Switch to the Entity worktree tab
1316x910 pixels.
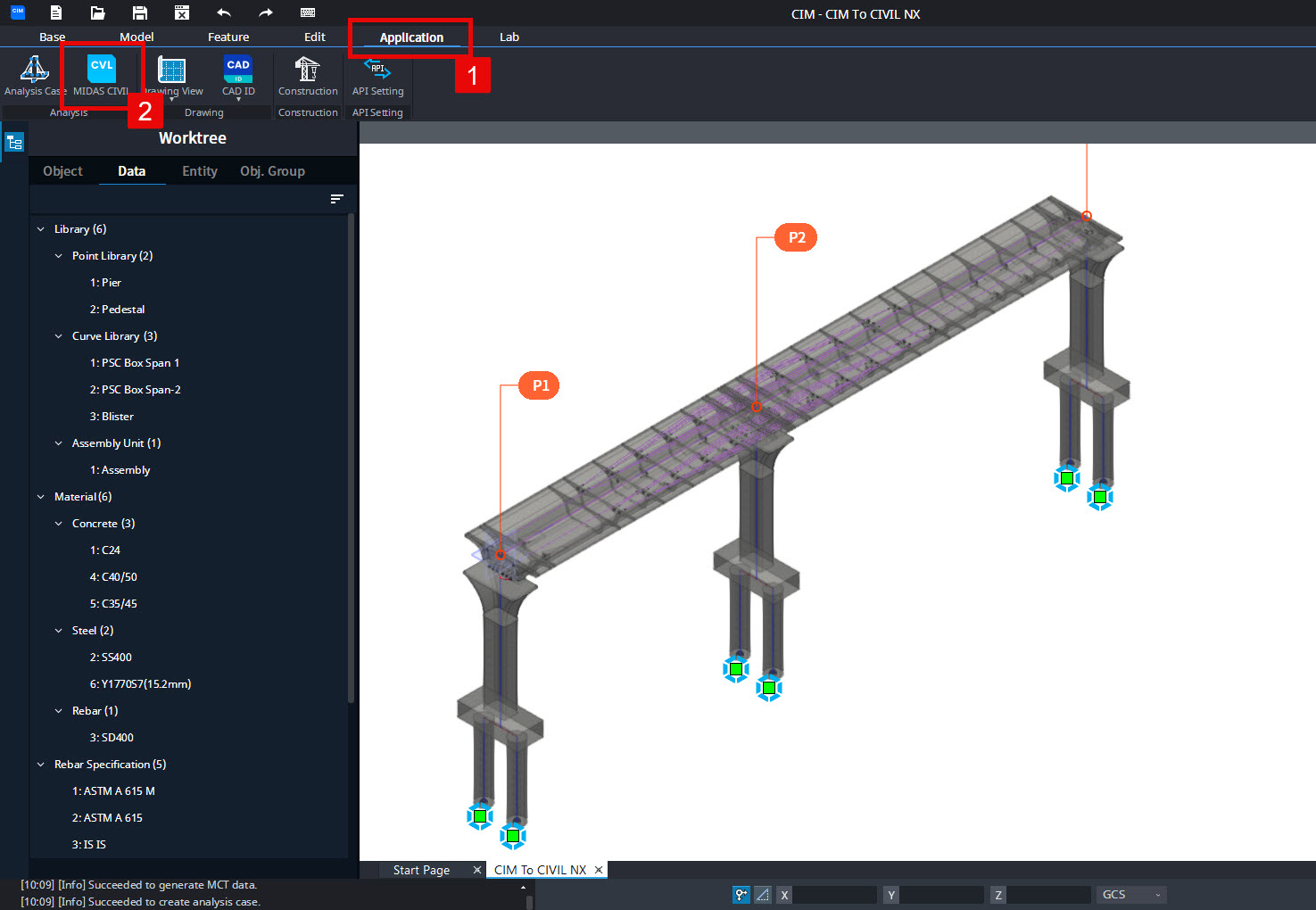click(200, 171)
